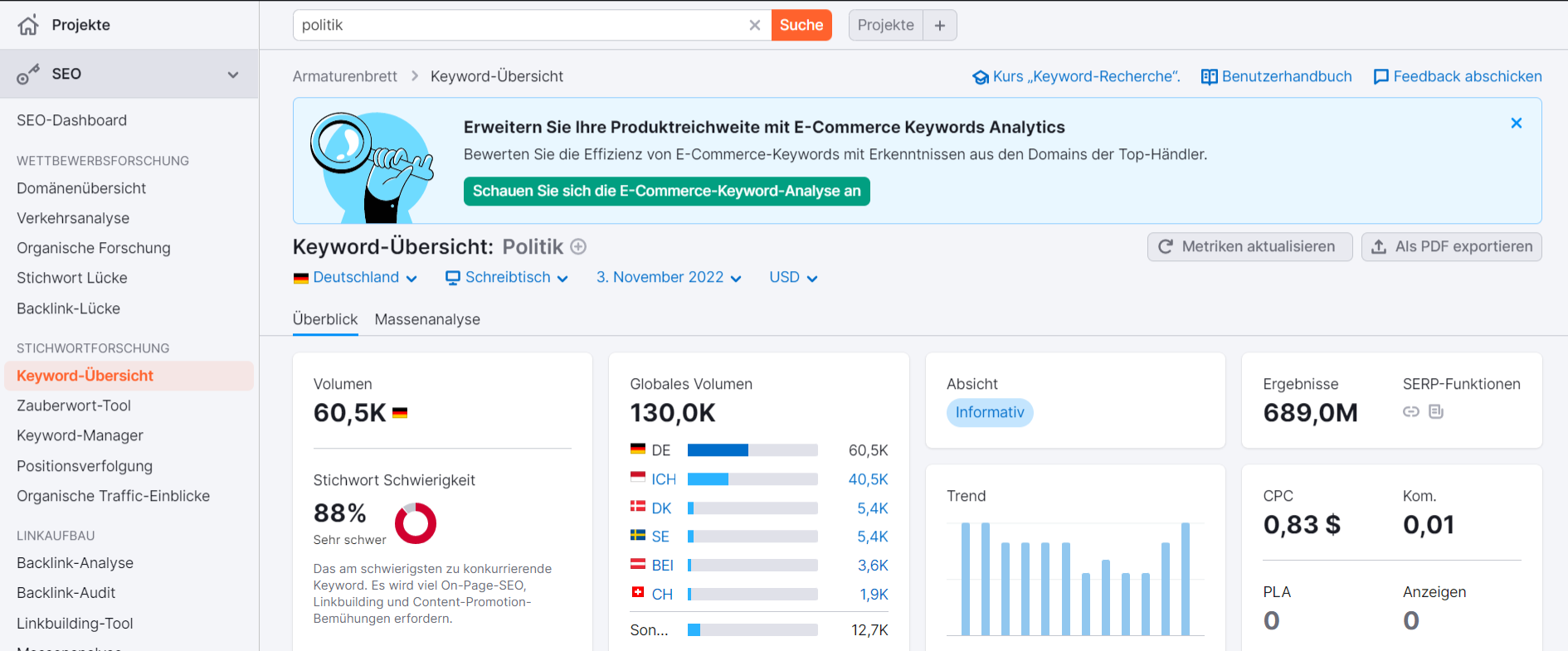Click Metriken aktualisieren button
1568x651 pixels.
tap(1249, 246)
